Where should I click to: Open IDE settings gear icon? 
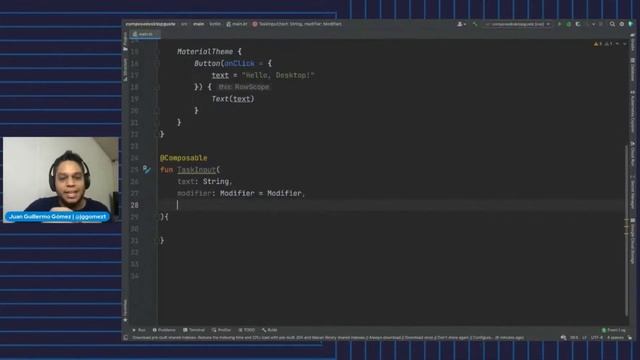(622, 24)
